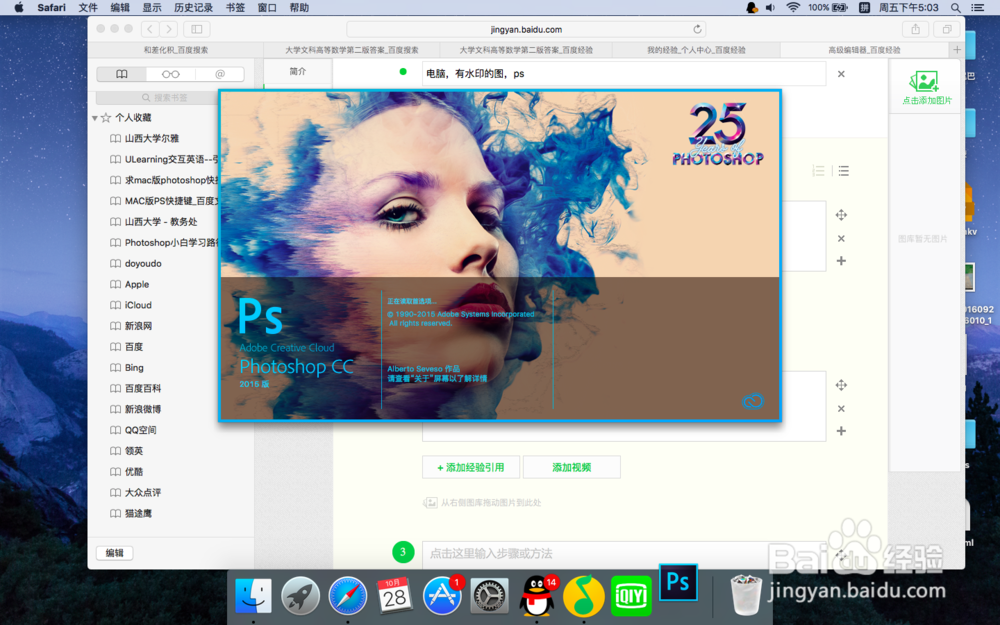Open Spotlight search in the menu bar
Viewport: 1000px width, 625px height.
pos(955,8)
